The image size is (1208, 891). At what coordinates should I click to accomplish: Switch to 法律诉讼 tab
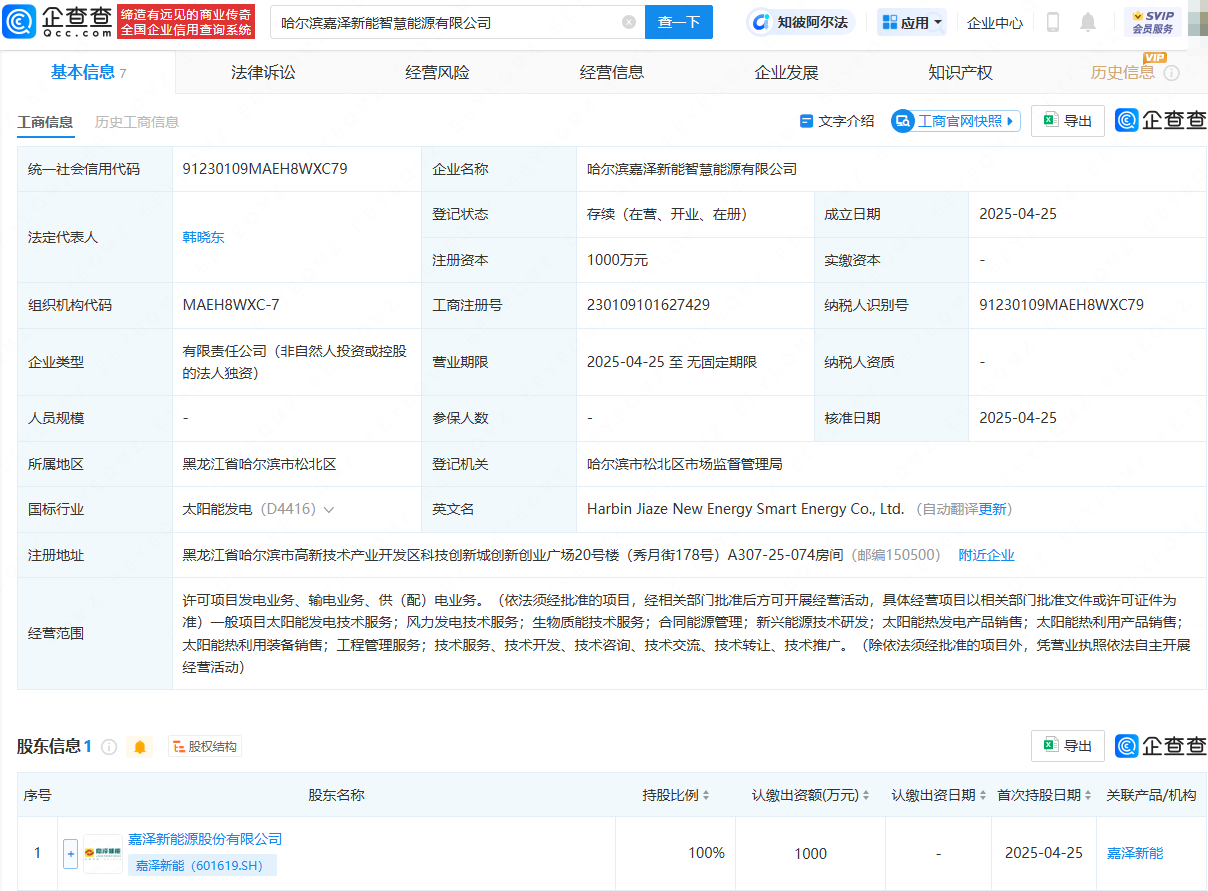[x=263, y=72]
